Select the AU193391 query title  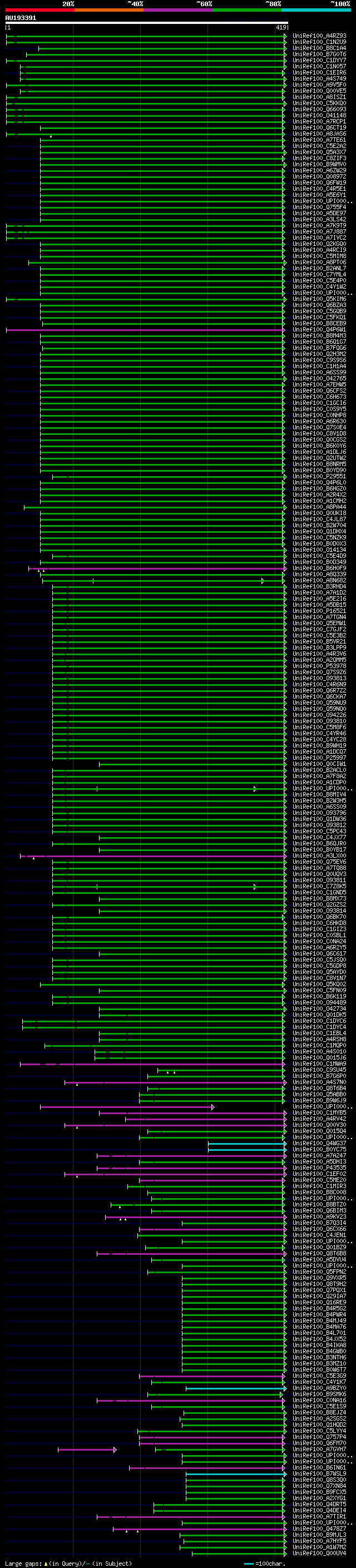coord(21,18)
